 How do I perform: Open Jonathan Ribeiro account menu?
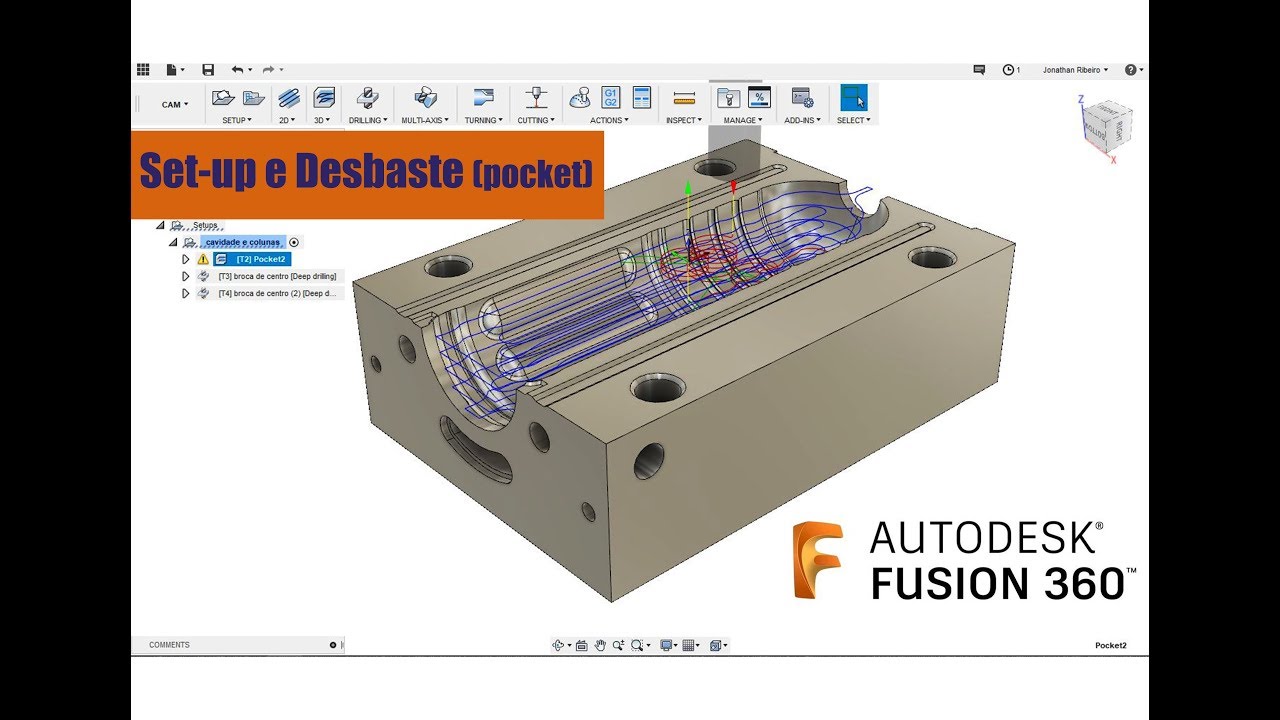[1076, 70]
